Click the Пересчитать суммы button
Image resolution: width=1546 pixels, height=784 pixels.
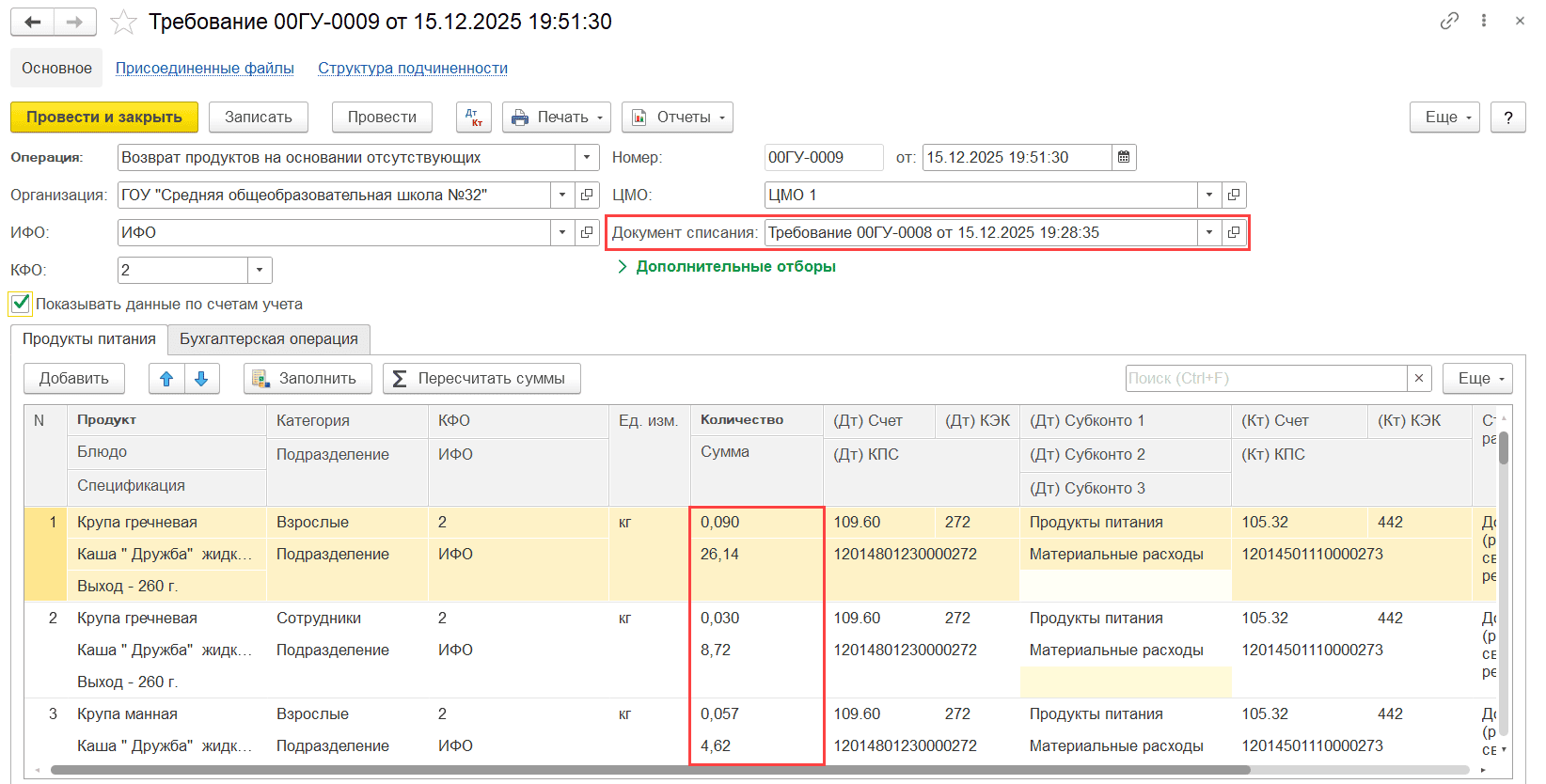click(481, 379)
